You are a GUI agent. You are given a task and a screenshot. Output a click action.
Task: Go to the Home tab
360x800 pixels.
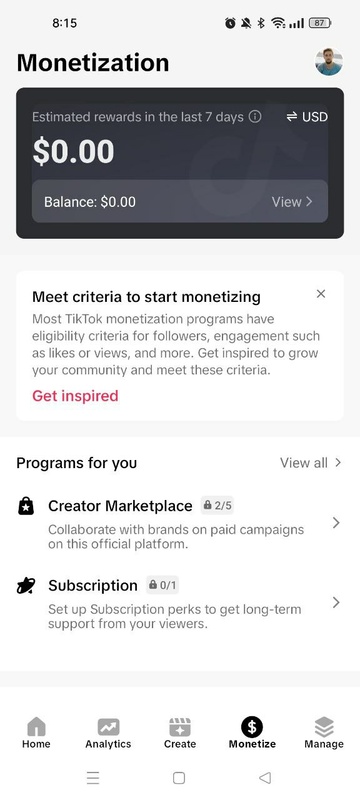pos(36,733)
